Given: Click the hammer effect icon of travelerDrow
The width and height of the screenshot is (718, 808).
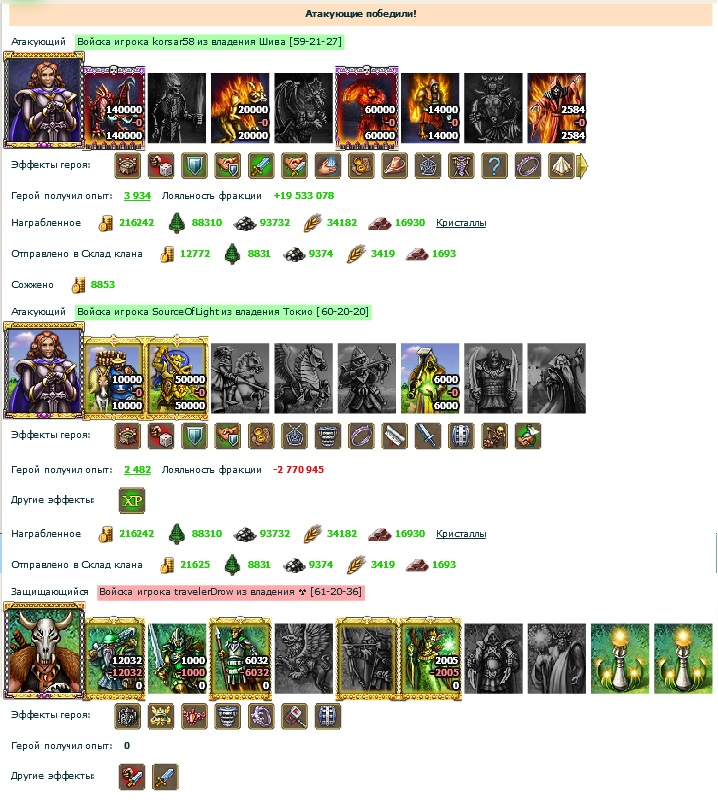Looking at the screenshot, I should 294,716.
